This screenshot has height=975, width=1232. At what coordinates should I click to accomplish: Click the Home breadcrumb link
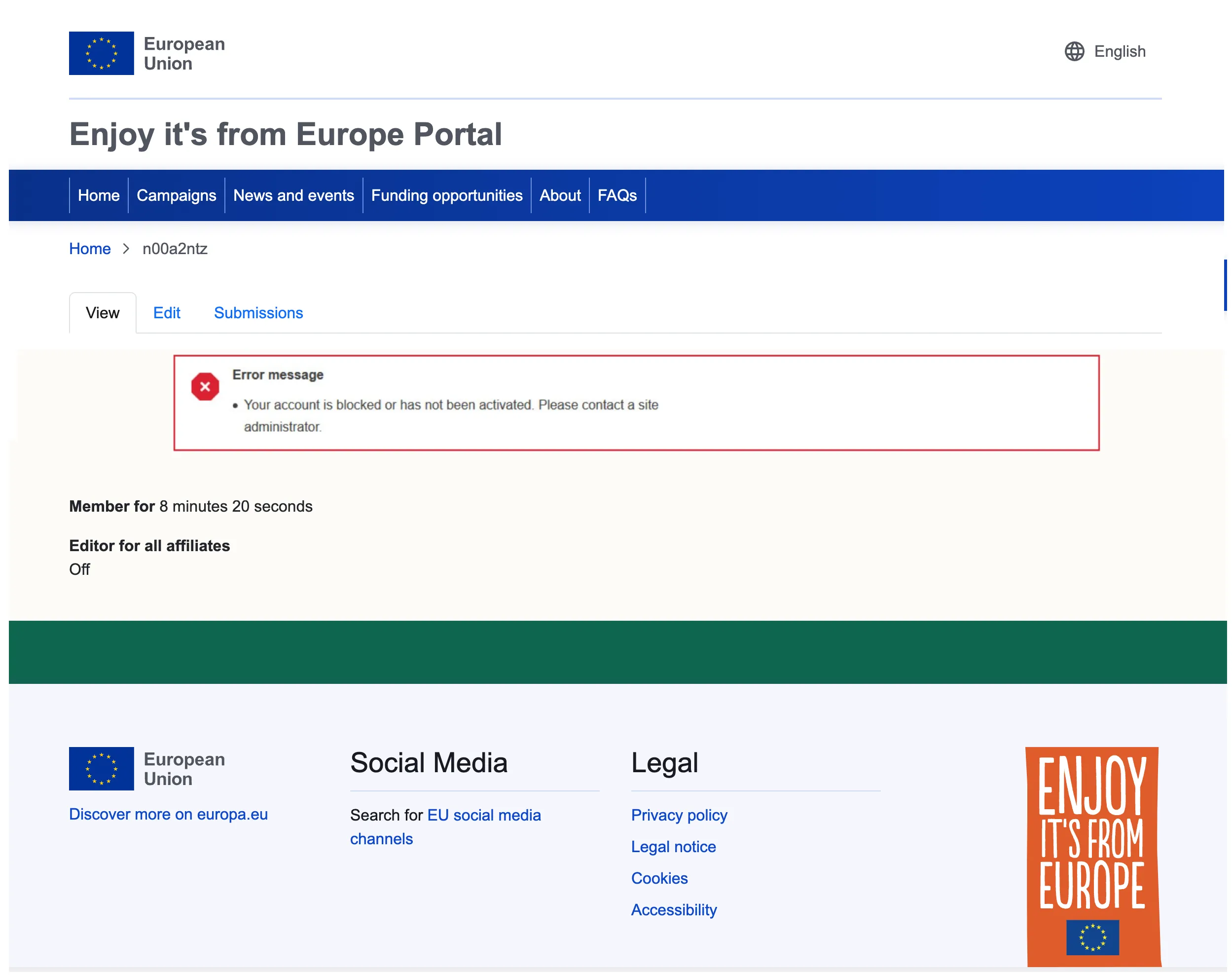[90, 249]
